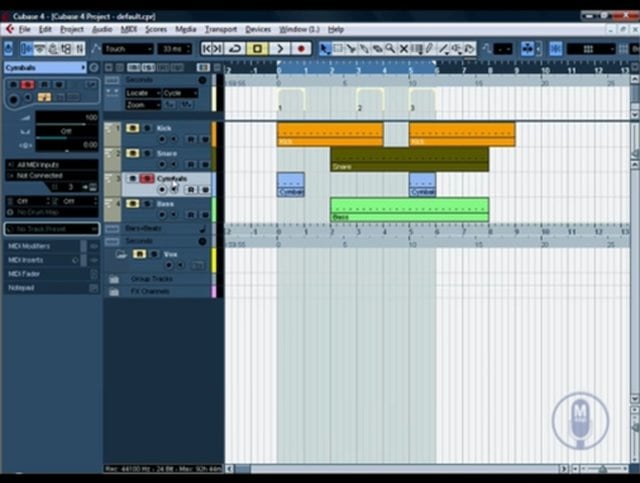Click the Stop transport button
This screenshot has height=483, width=640.
[x=257, y=49]
